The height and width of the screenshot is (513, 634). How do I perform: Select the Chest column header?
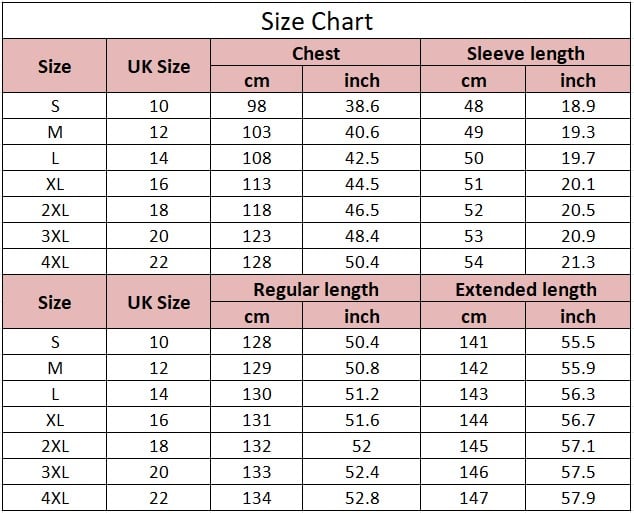[316, 54]
